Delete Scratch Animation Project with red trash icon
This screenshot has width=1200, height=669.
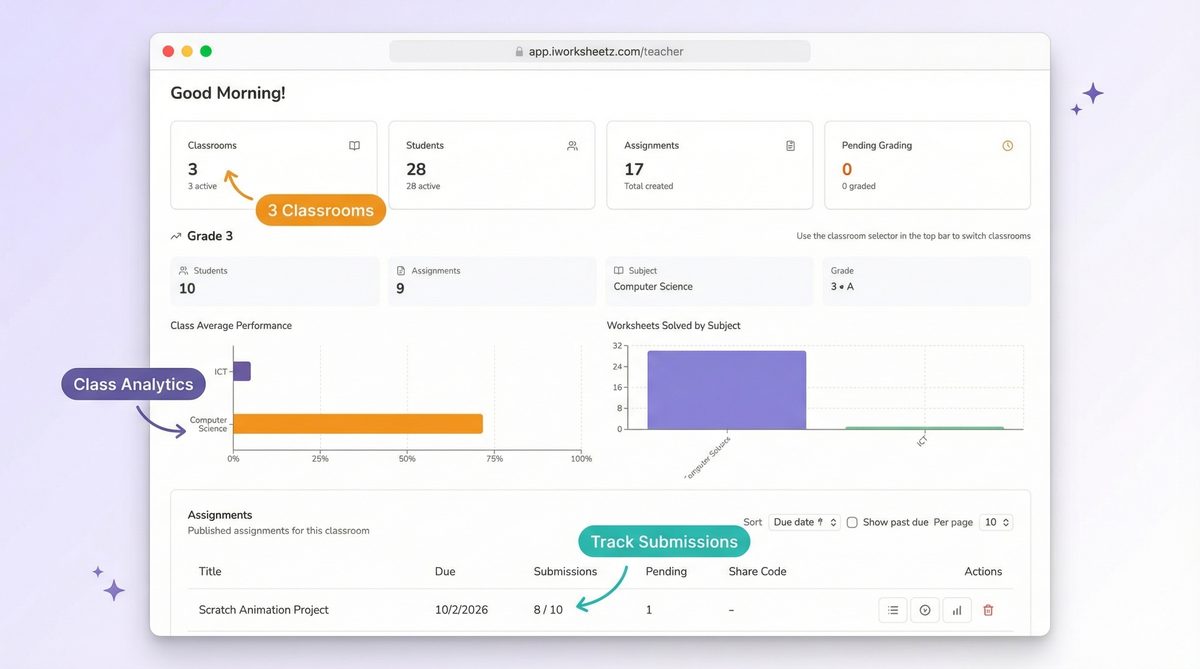tap(988, 610)
